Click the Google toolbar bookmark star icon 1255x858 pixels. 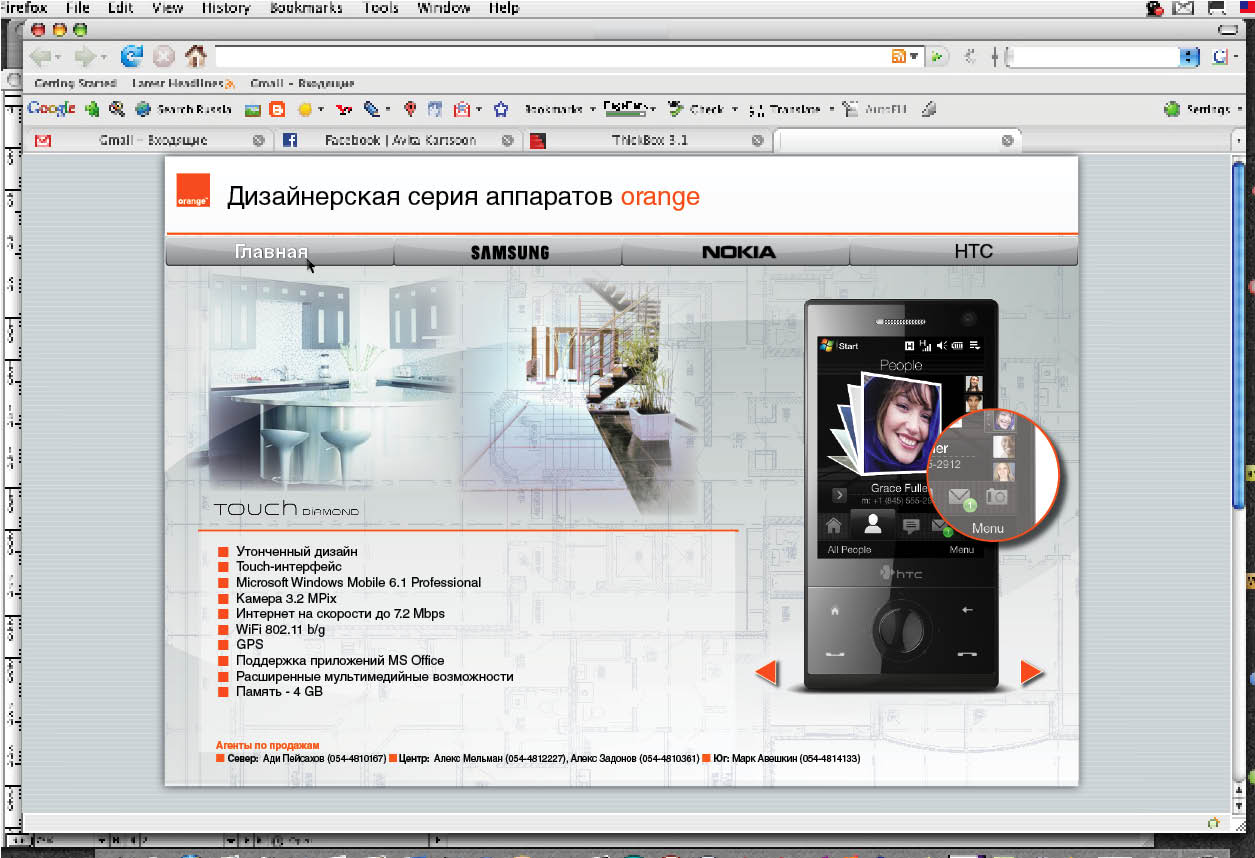pos(501,109)
